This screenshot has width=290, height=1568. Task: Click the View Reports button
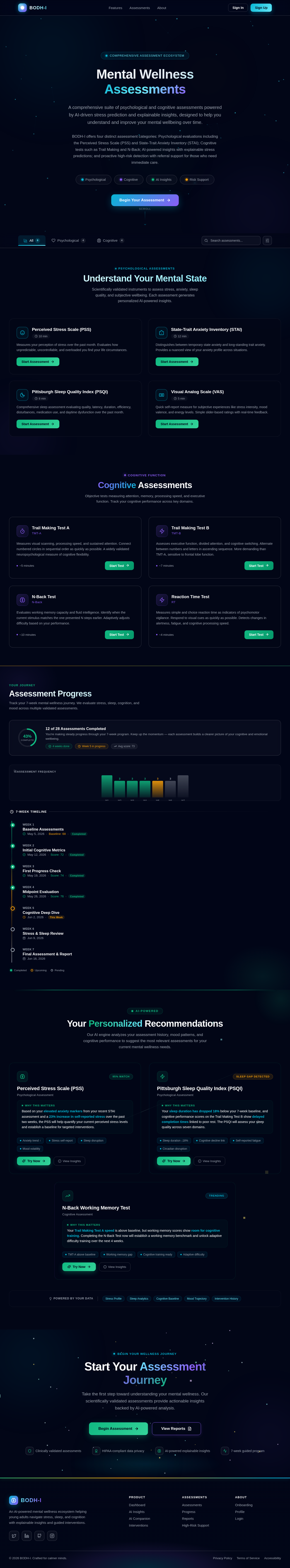[176, 1429]
